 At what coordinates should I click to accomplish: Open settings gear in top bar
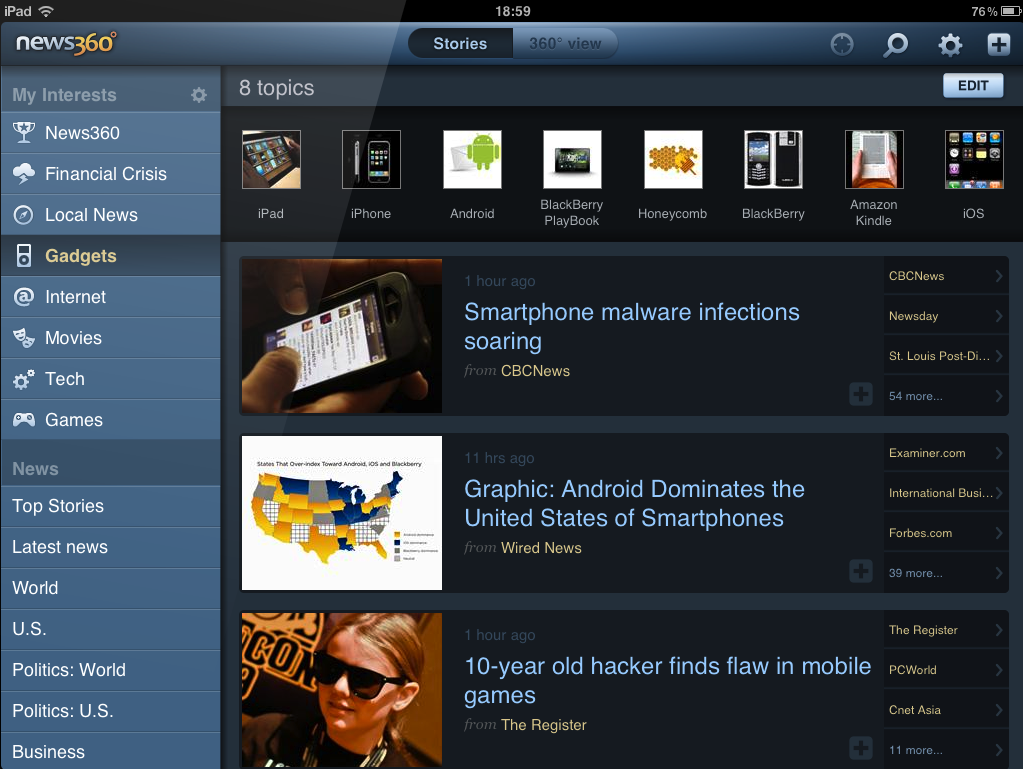[x=949, y=44]
